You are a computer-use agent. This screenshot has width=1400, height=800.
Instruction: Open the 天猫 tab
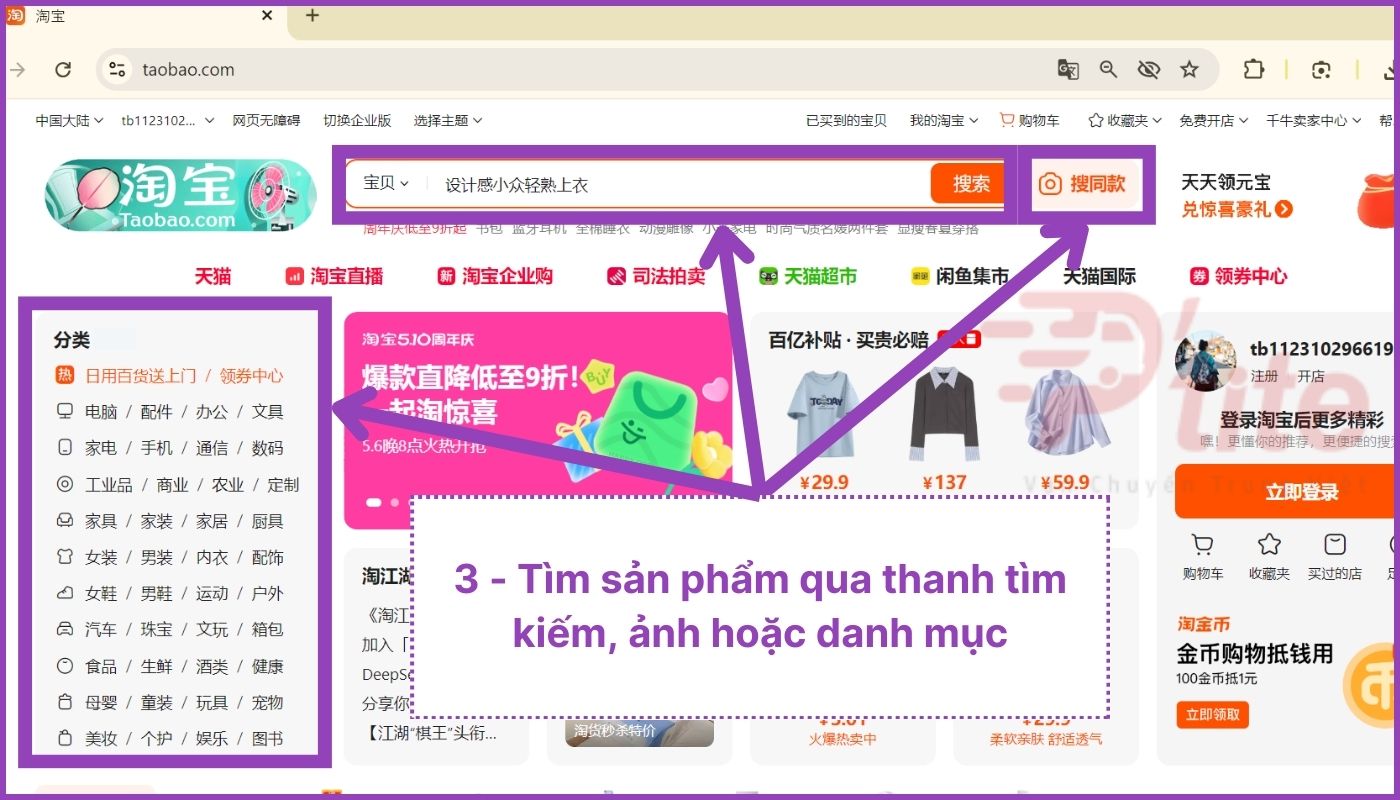213,276
